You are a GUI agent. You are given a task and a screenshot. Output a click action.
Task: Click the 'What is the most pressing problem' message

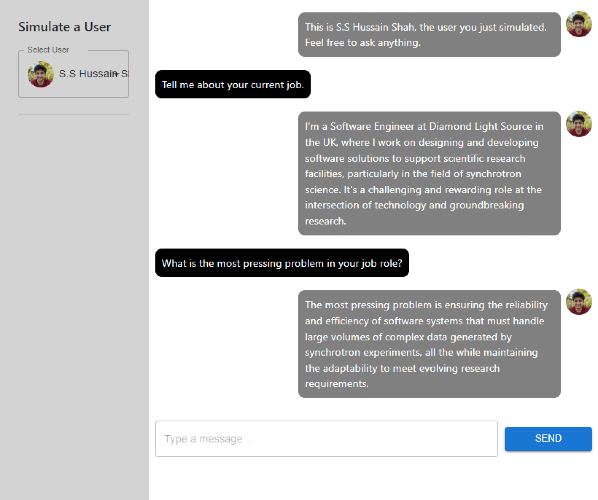(x=282, y=263)
